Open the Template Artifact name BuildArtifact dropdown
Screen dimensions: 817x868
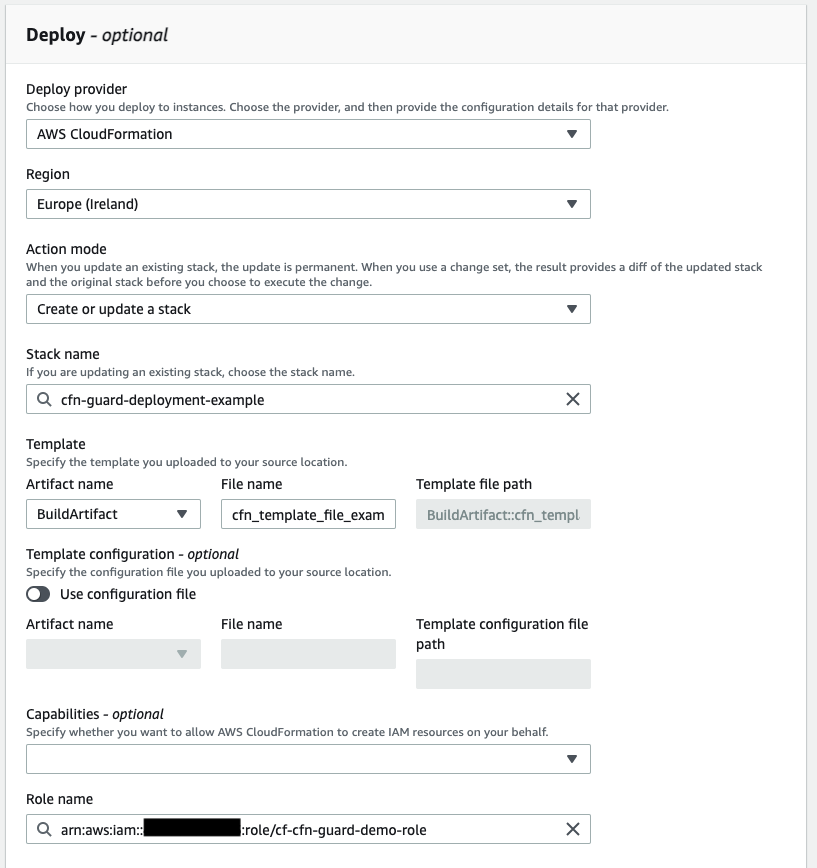pos(113,514)
